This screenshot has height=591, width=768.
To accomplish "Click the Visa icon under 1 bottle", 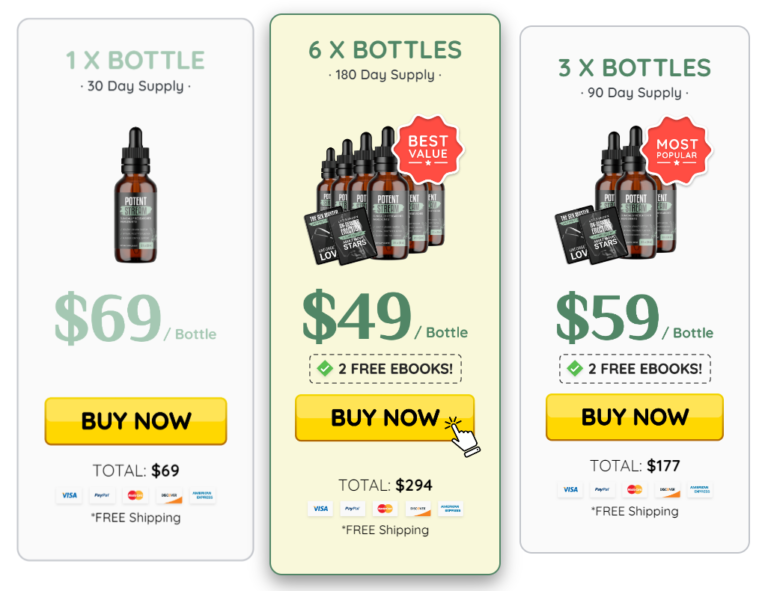I will click(69, 496).
